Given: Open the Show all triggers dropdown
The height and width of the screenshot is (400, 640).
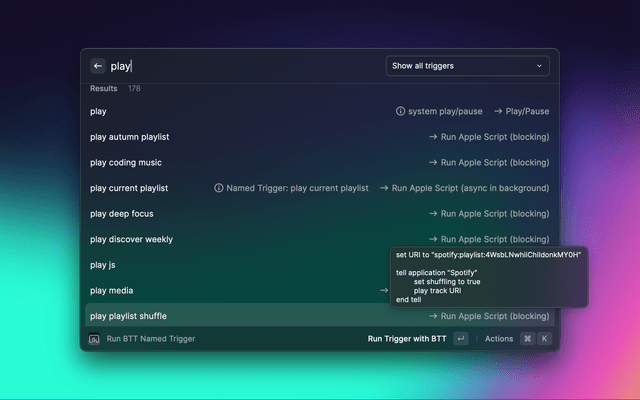Looking at the screenshot, I should tap(467, 66).
